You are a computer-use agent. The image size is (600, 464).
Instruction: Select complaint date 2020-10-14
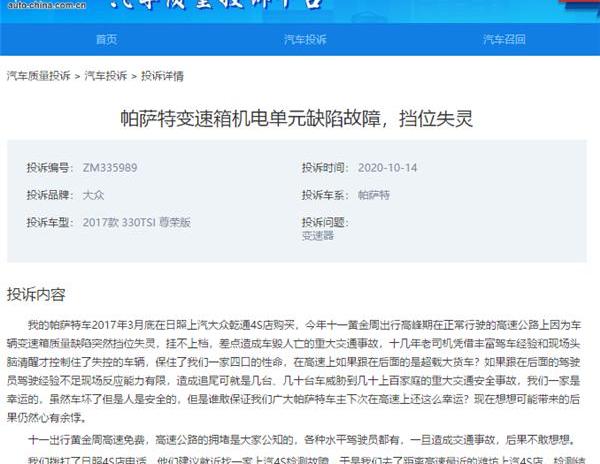click(387, 168)
